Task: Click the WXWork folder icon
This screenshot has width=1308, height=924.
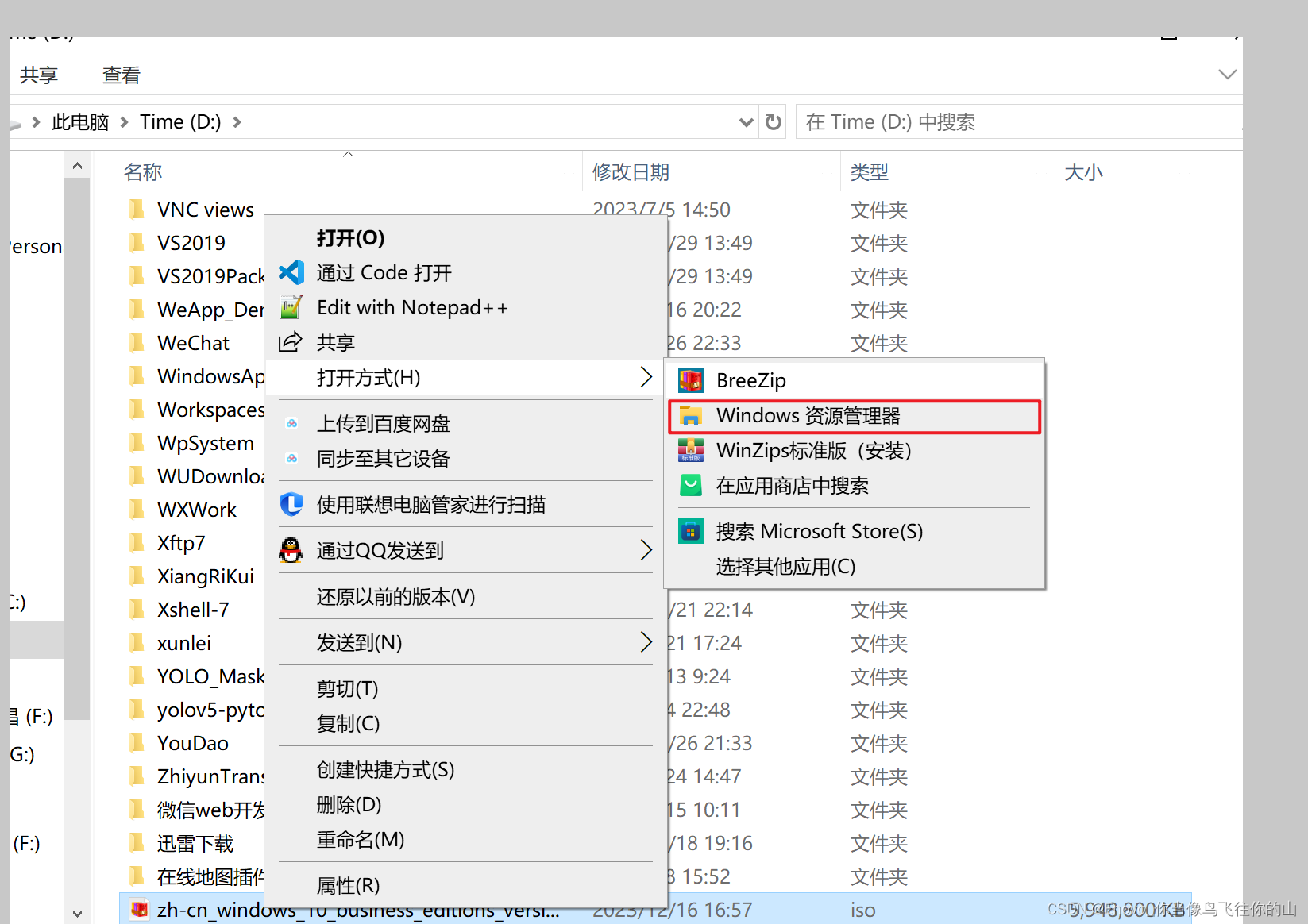Action: tap(137, 509)
